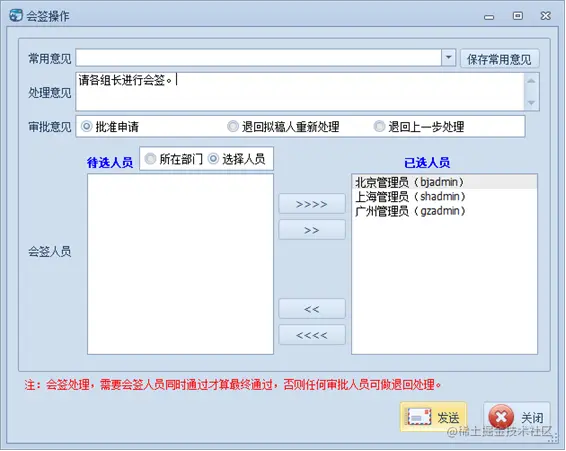
Task: Click the >>>> add-all button
Action: click(312, 204)
